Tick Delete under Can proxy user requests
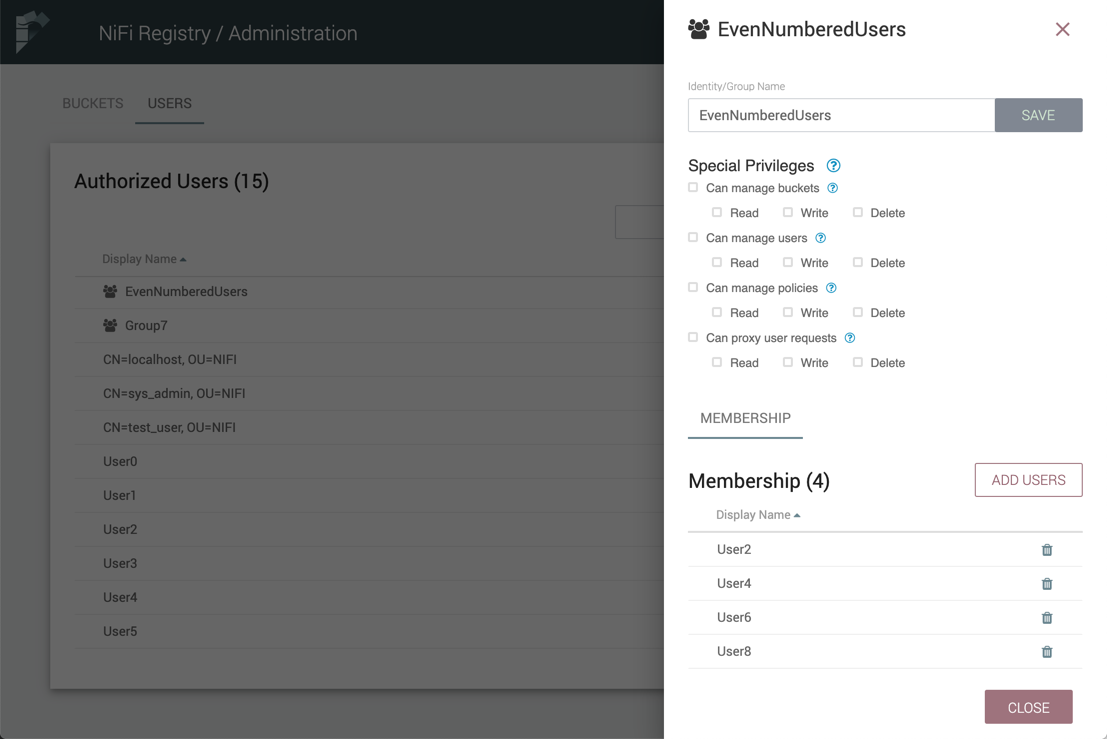Screen dimensions: 1107x739 pyautogui.click(x=858, y=363)
